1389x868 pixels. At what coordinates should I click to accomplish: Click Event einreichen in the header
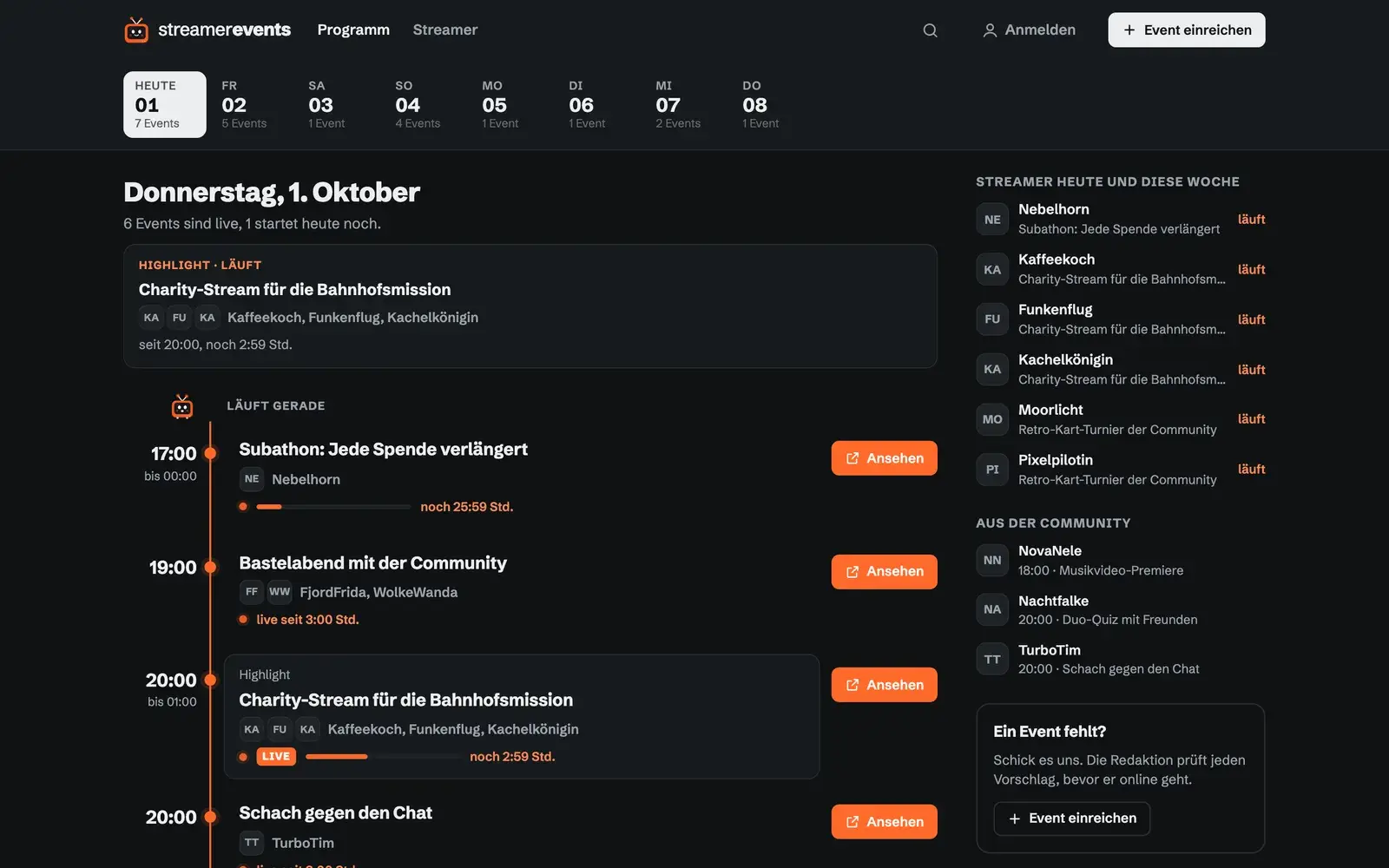pos(1187,30)
